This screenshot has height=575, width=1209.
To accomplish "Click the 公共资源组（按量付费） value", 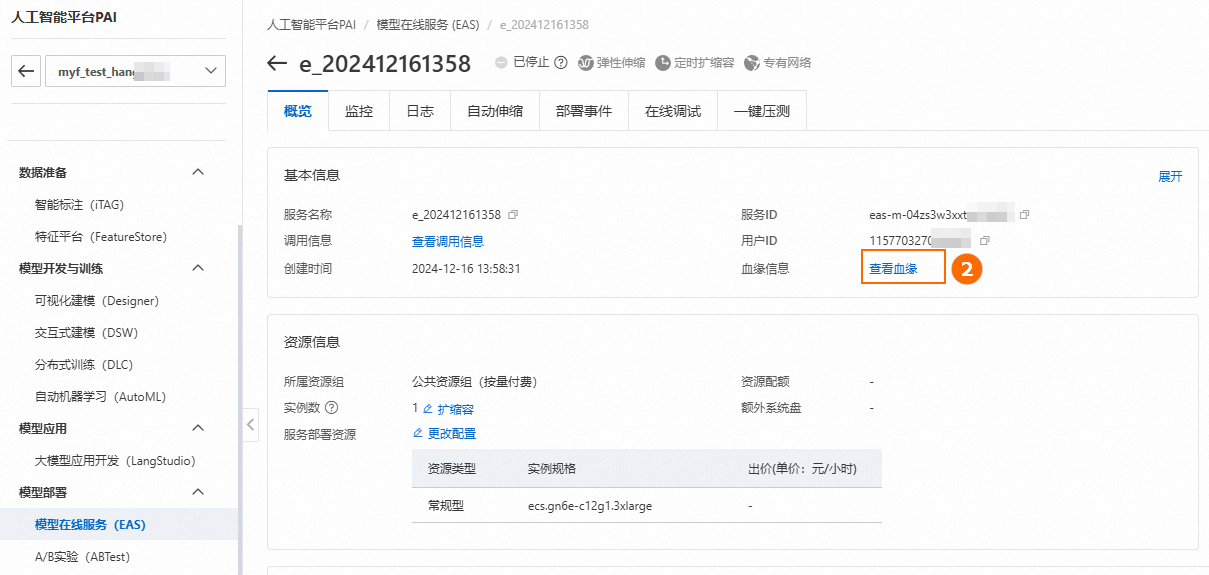I will [476, 382].
